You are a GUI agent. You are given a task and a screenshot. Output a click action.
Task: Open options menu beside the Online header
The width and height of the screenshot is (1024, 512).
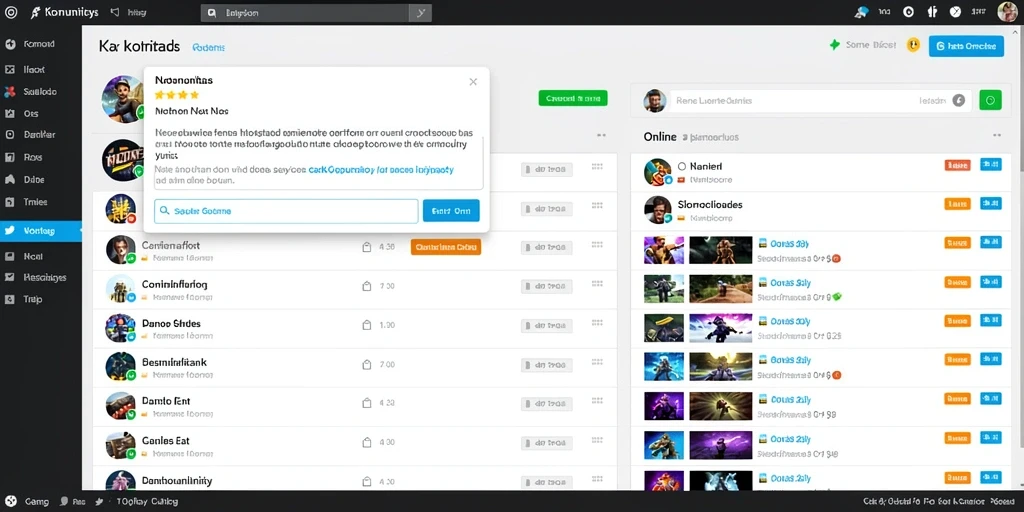[997, 136]
